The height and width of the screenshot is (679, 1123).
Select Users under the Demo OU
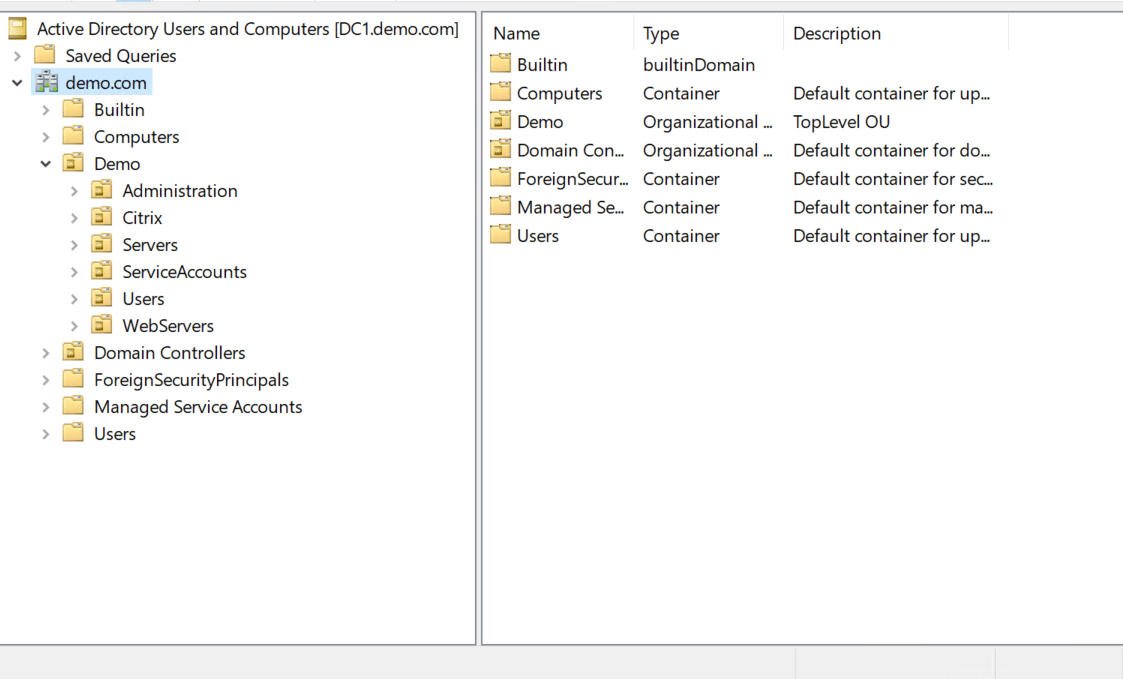(x=143, y=299)
